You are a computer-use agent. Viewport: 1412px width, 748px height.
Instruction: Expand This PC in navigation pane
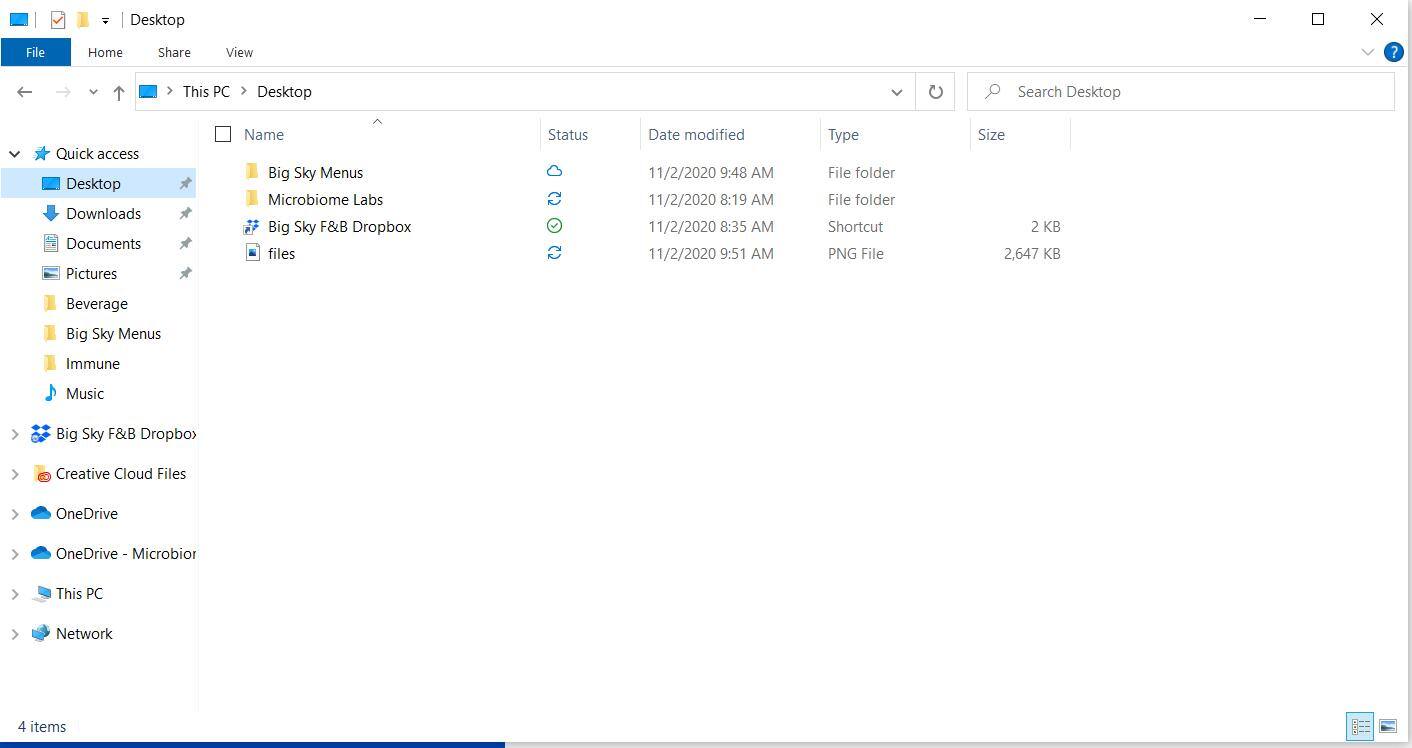click(15, 594)
